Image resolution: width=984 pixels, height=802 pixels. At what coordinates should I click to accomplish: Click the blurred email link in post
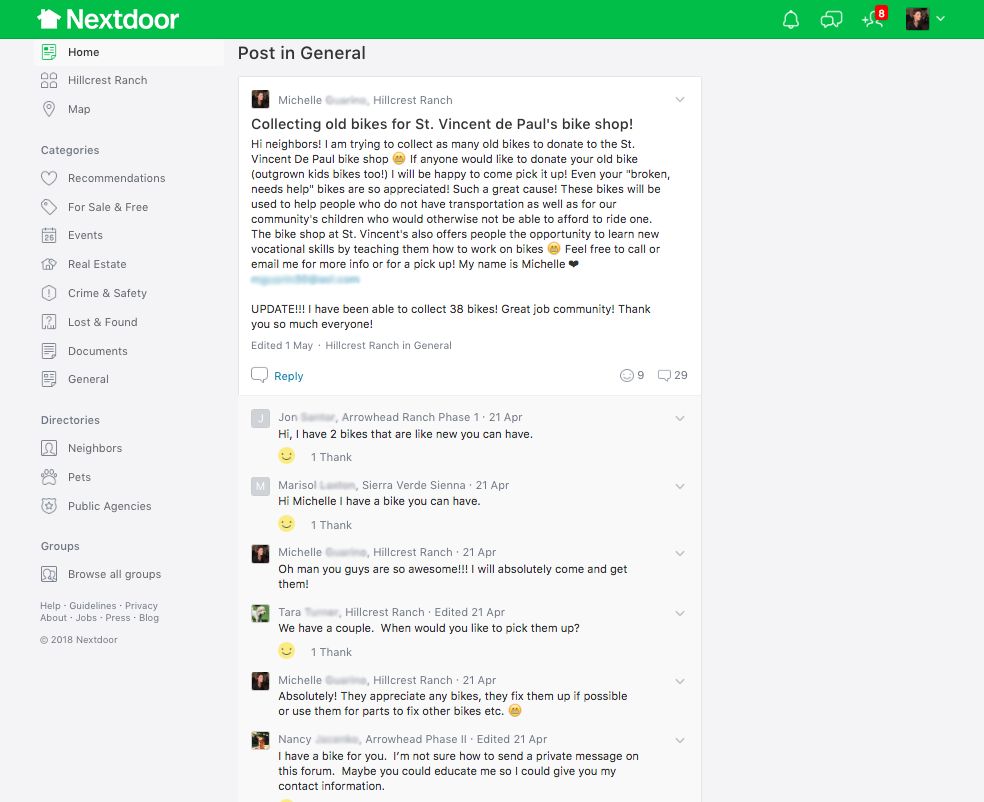click(x=305, y=279)
